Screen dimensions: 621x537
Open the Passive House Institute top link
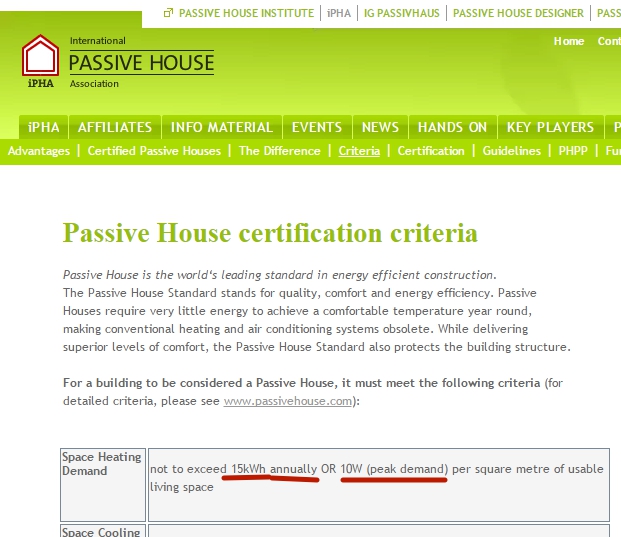pos(246,13)
